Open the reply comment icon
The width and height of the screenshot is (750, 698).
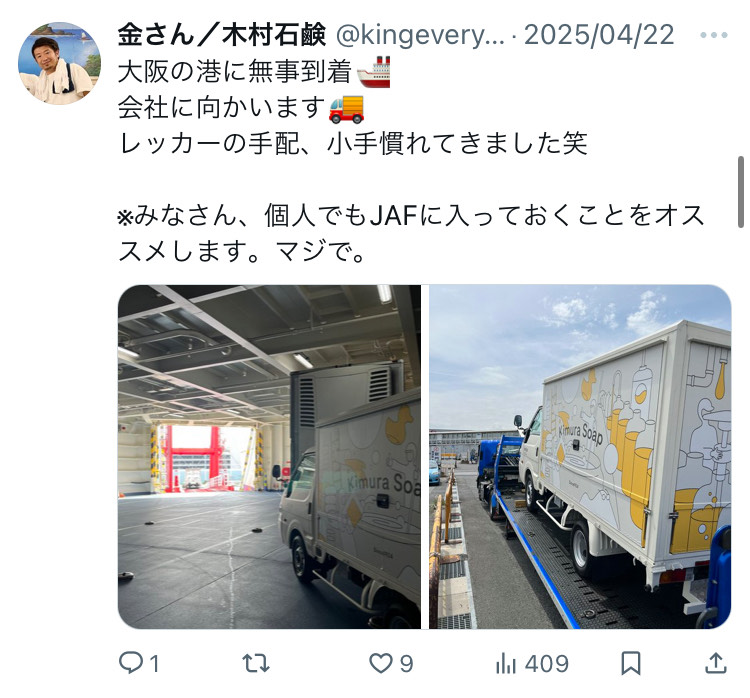pyautogui.click(x=130, y=663)
